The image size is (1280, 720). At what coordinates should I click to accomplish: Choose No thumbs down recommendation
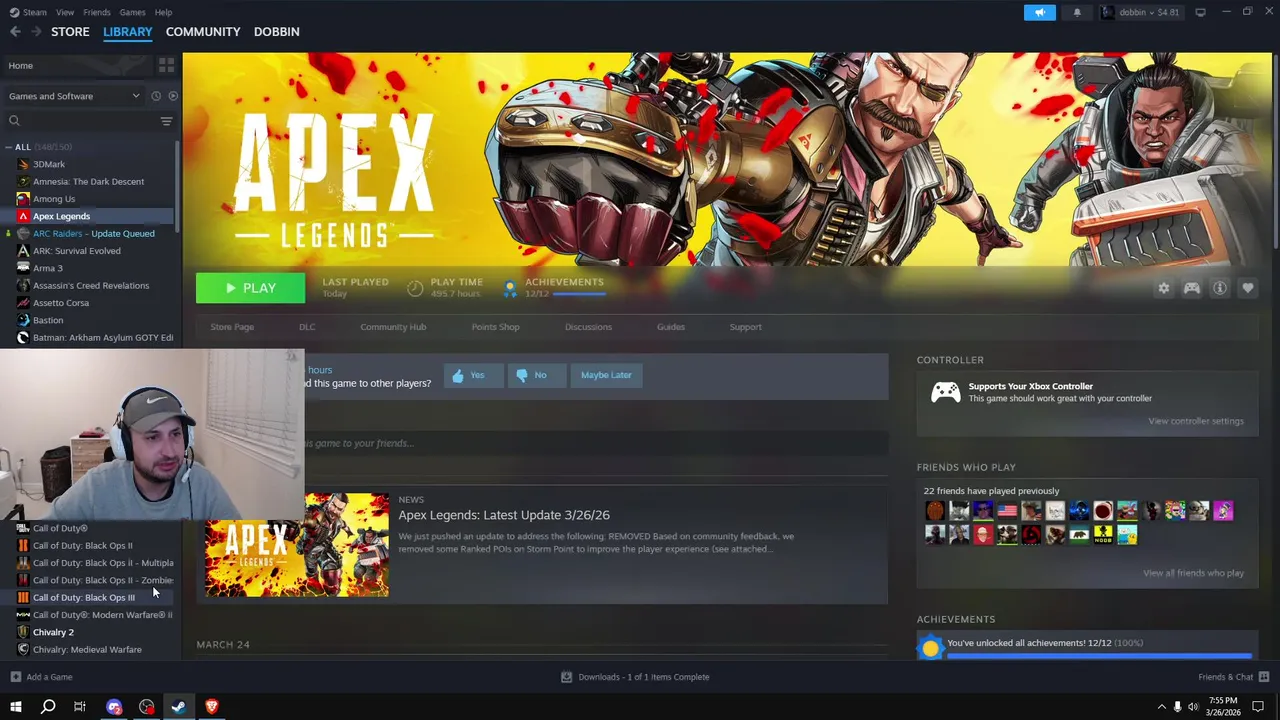tap(536, 375)
